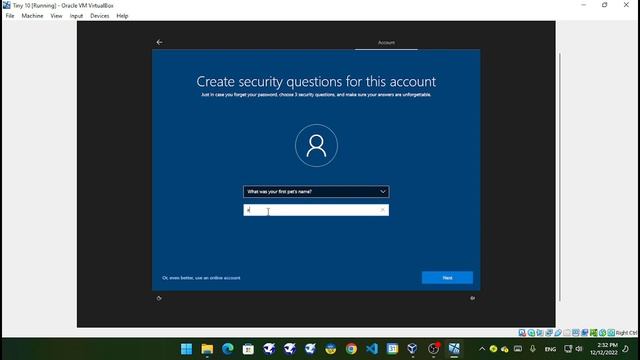Click the mouse integration indicator icon
Image resolution: width=640 pixels, height=360 pixels.
(x=602, y=333)
